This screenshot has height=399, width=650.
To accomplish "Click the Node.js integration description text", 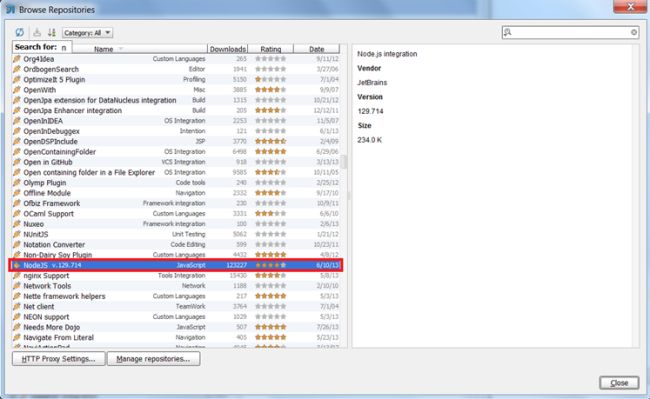I will [387, 54].
